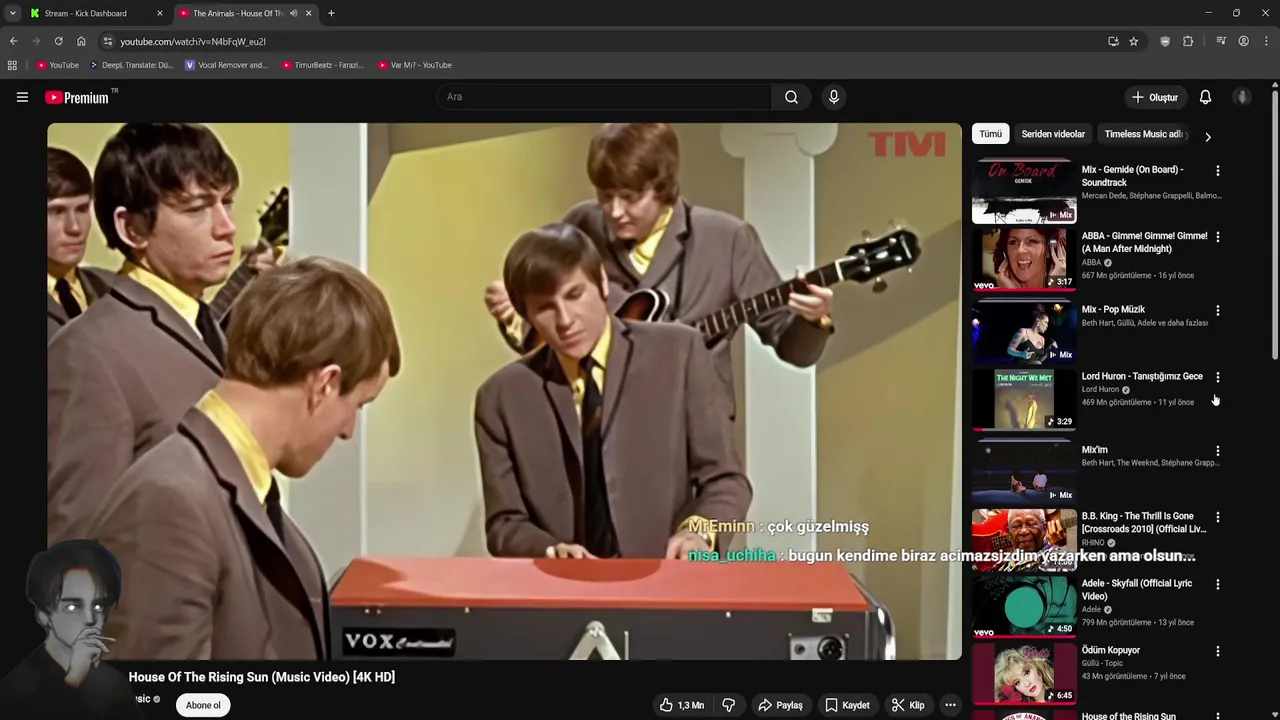Open options for Adele Skyfall video
This screenshot has height=720, width=1280.
click(1217, 585)
